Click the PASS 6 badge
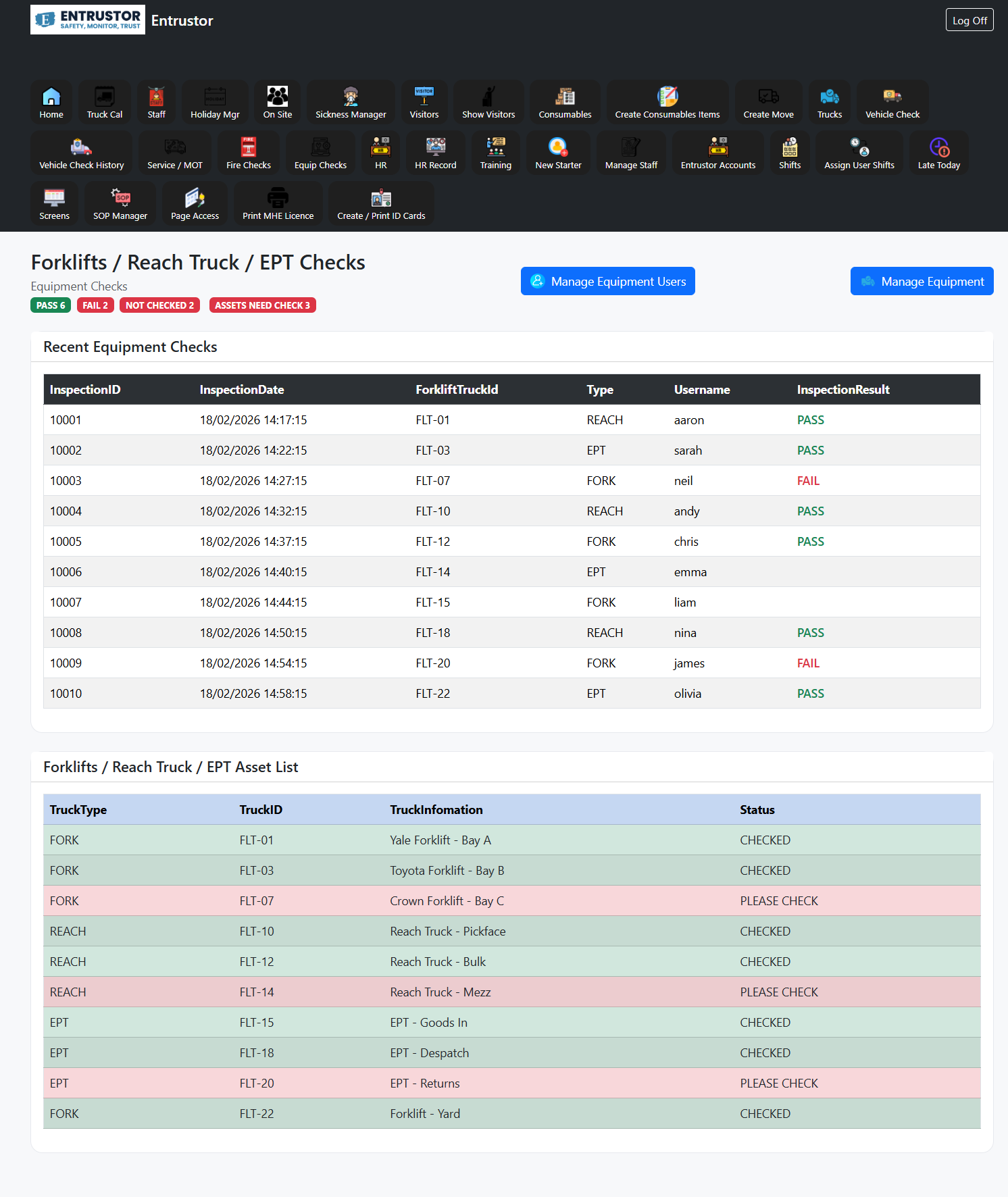The height and width of the screenshot is (1197, 1008). click(x=51, y=305)
